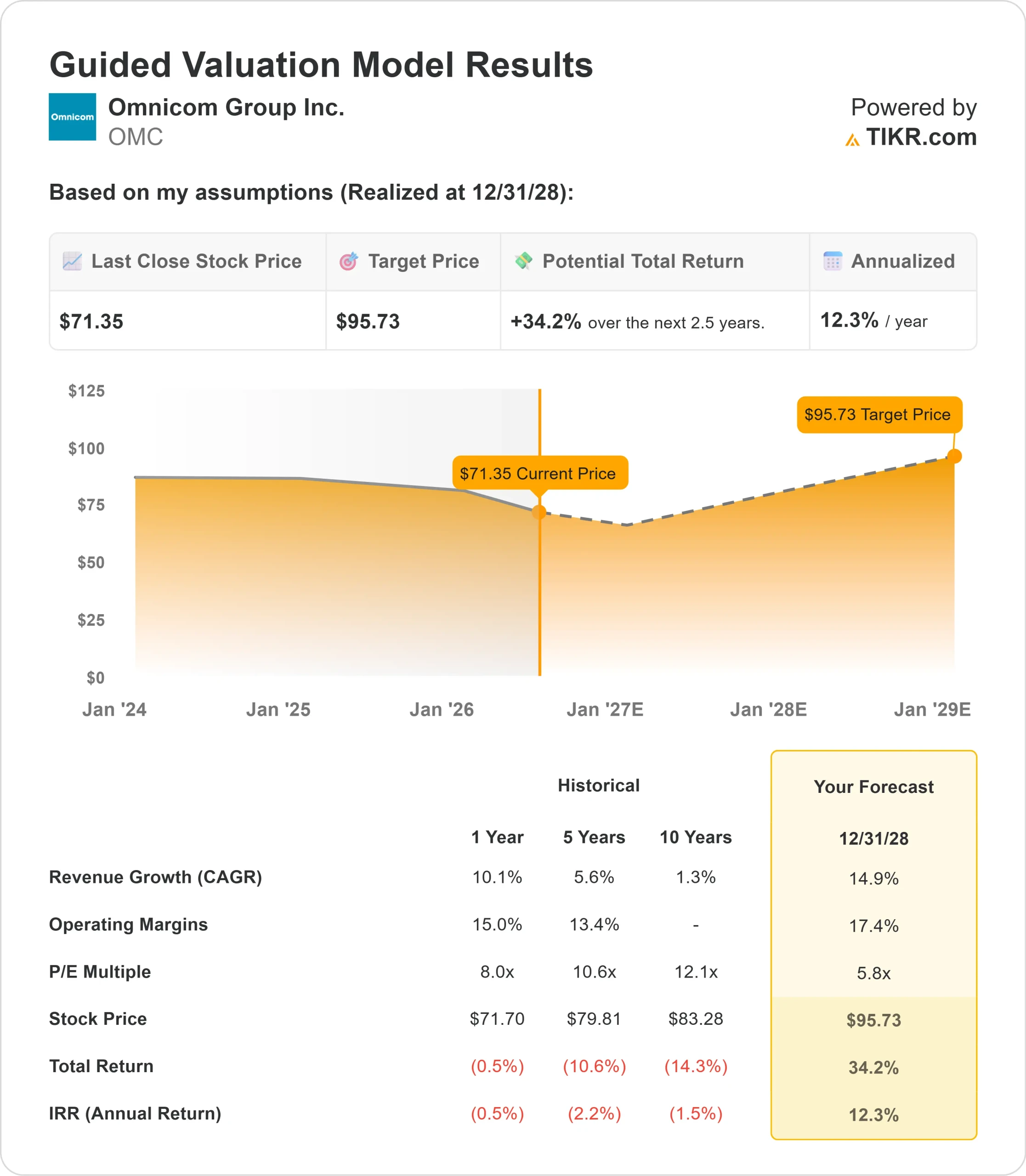Click the TIKR.com orange triangle logo

[852, 140]
